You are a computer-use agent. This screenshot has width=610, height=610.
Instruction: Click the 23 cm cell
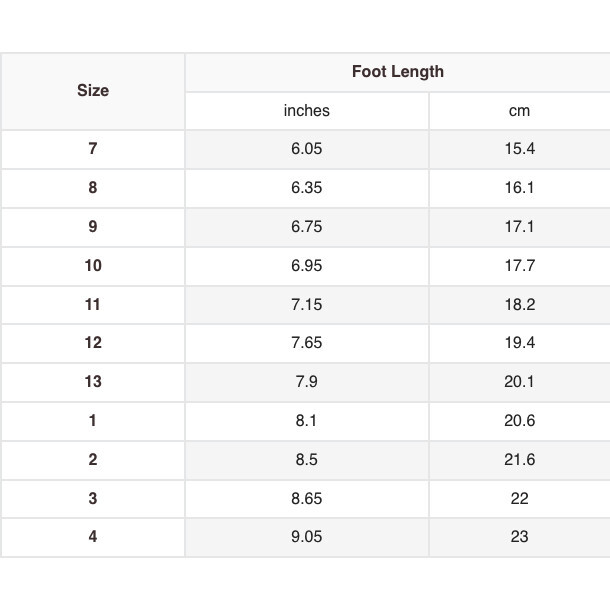point(519,537)
